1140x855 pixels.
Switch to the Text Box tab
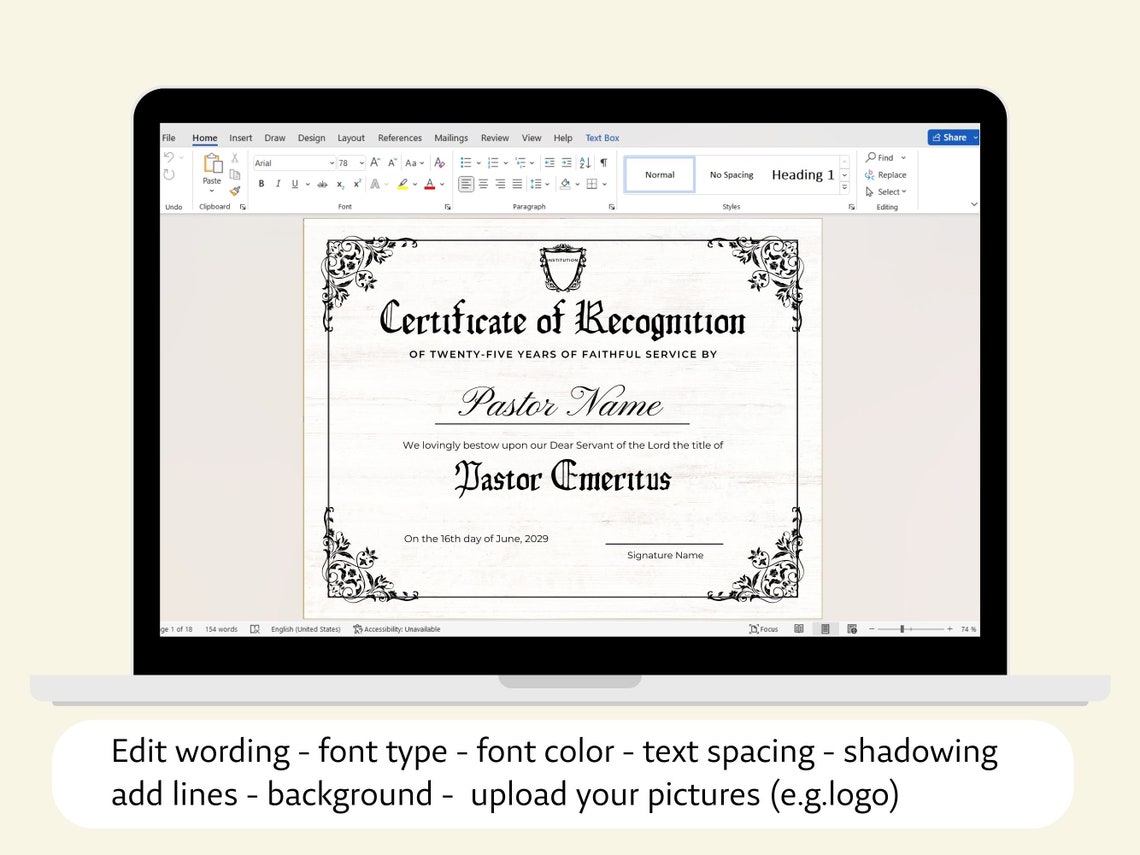[x=602, y=138]
